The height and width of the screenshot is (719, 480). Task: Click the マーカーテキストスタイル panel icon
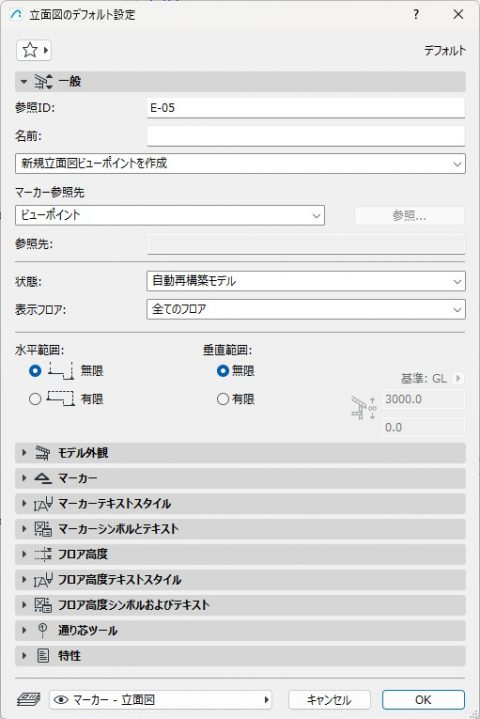[43, 503]
